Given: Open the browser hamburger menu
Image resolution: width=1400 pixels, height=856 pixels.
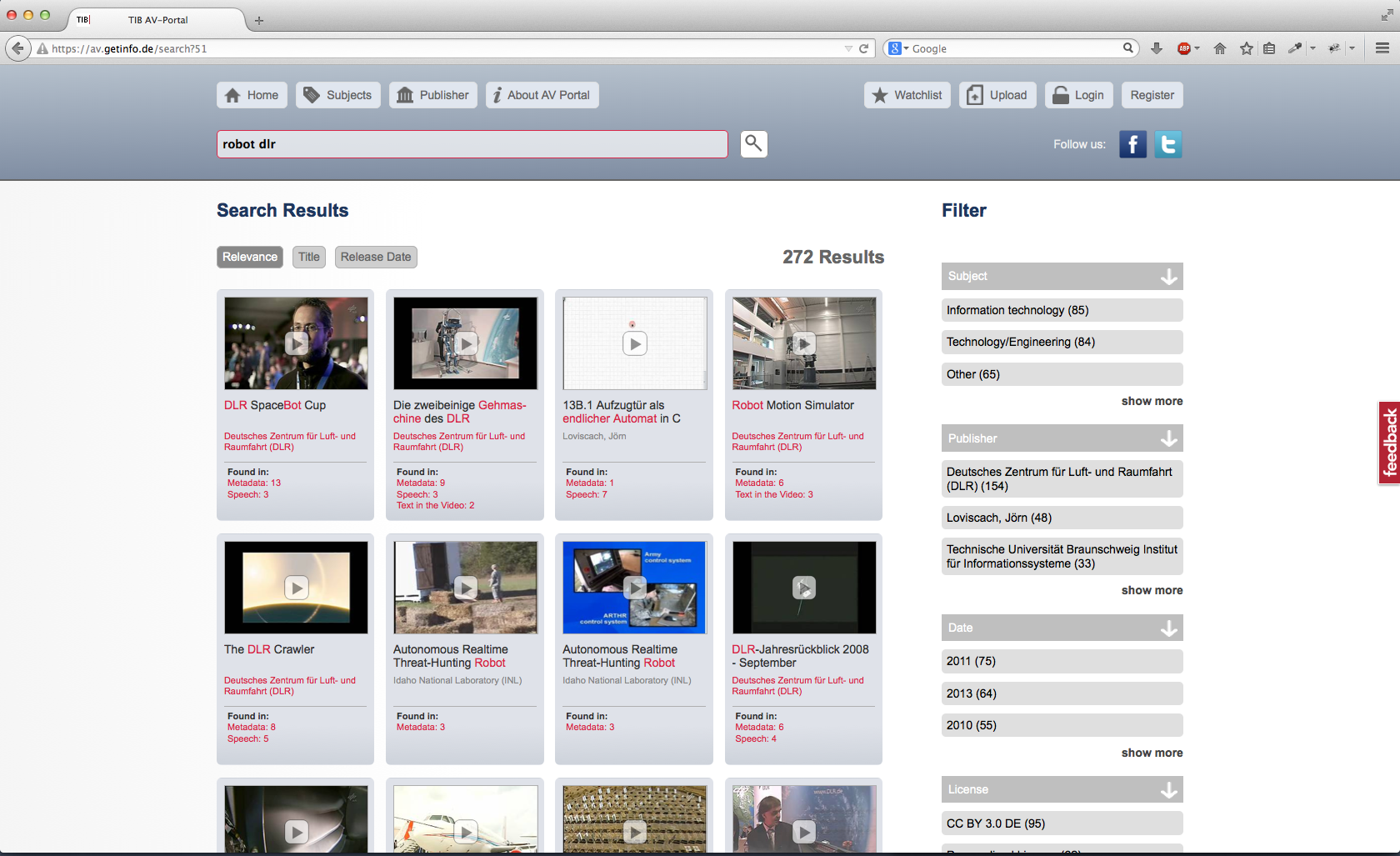Looking at the screenshot, I should coord(1382,48).
